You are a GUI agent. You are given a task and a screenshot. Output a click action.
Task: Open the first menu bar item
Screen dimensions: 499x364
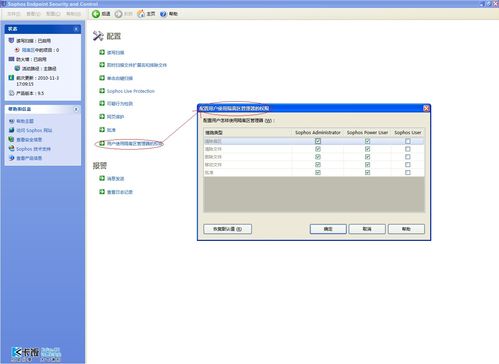click(14, 14)
